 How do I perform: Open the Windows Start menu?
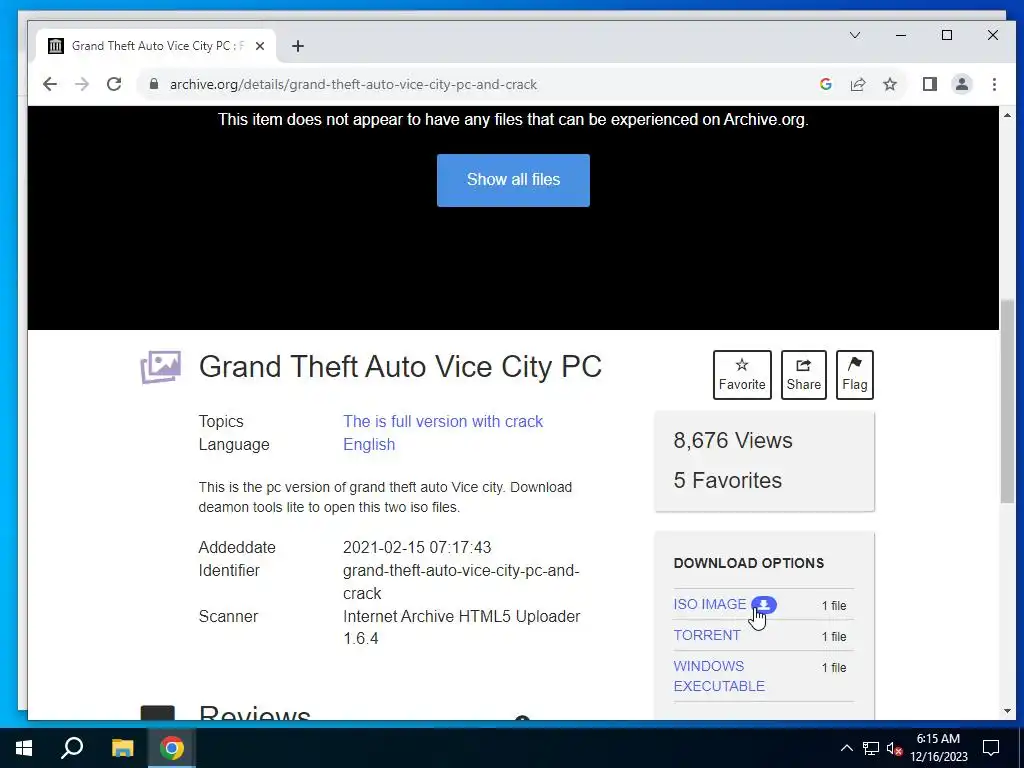click(24, 748)
